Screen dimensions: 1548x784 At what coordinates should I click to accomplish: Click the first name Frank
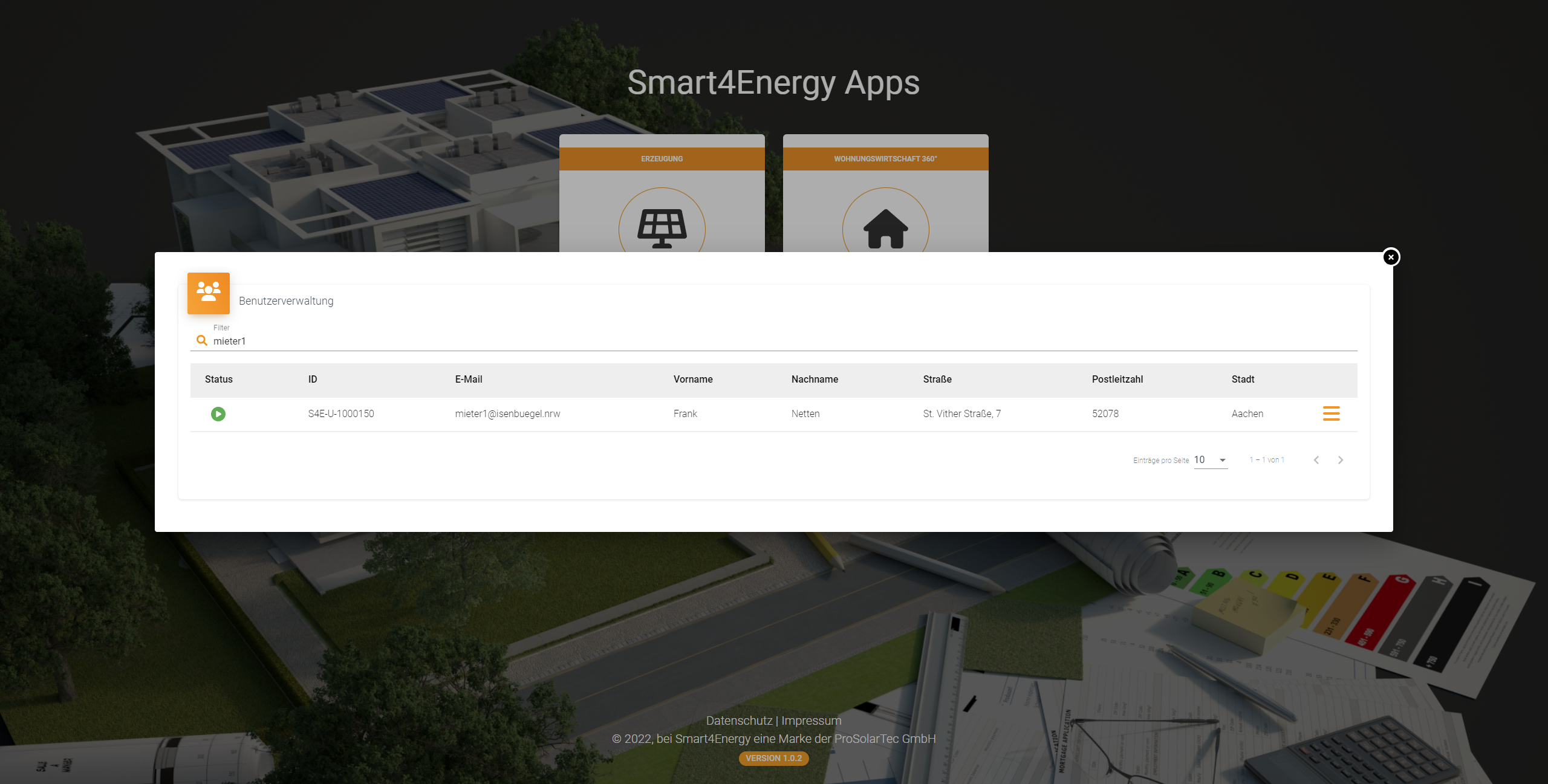pos(685,413)
